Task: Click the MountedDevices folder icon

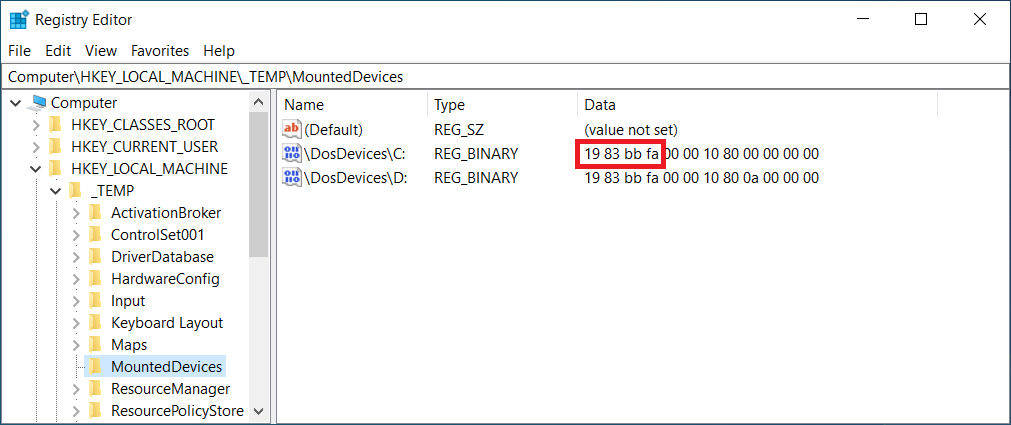Action: [95, 367]
